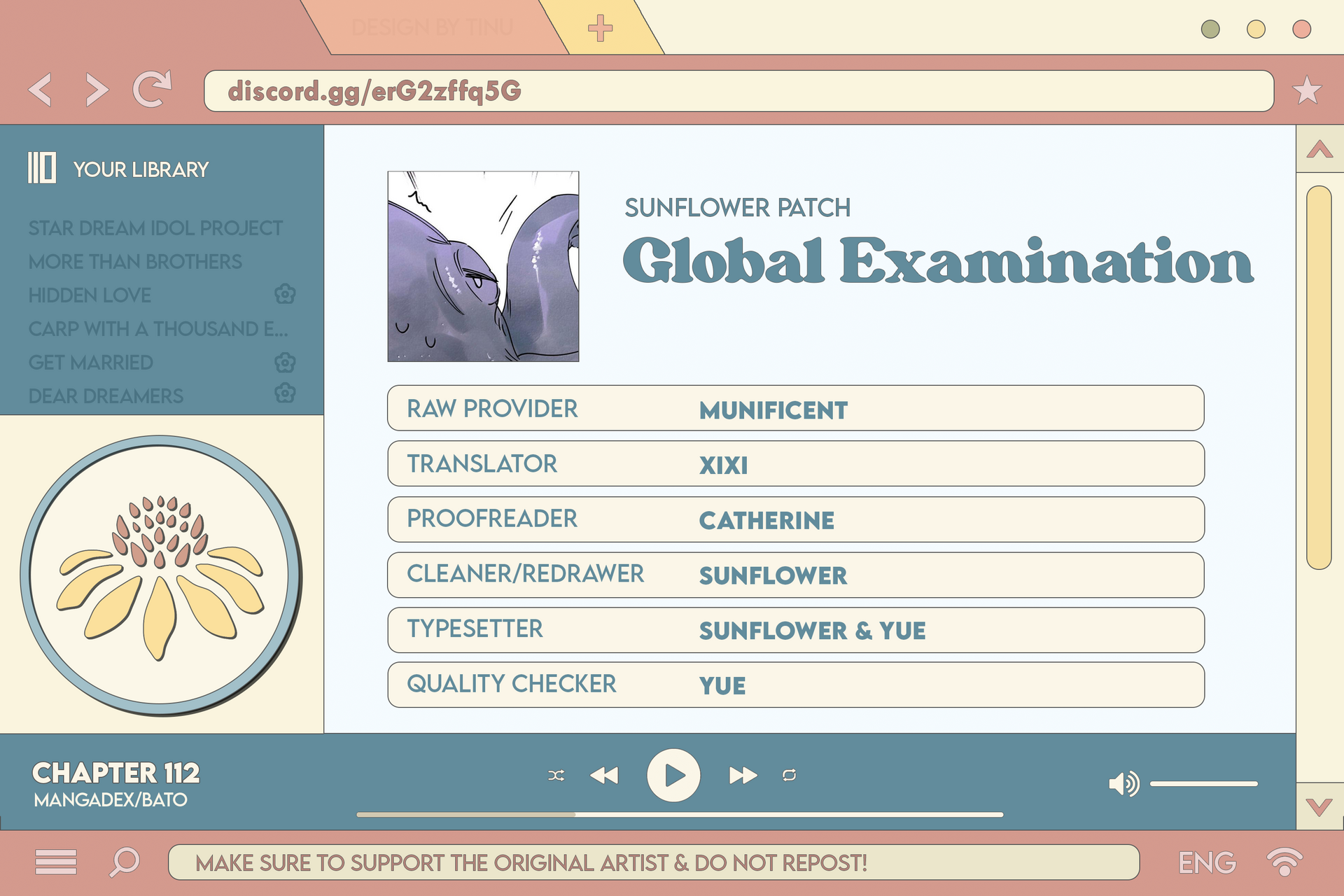
Task: Click the play button
Action: coord(673,776)
